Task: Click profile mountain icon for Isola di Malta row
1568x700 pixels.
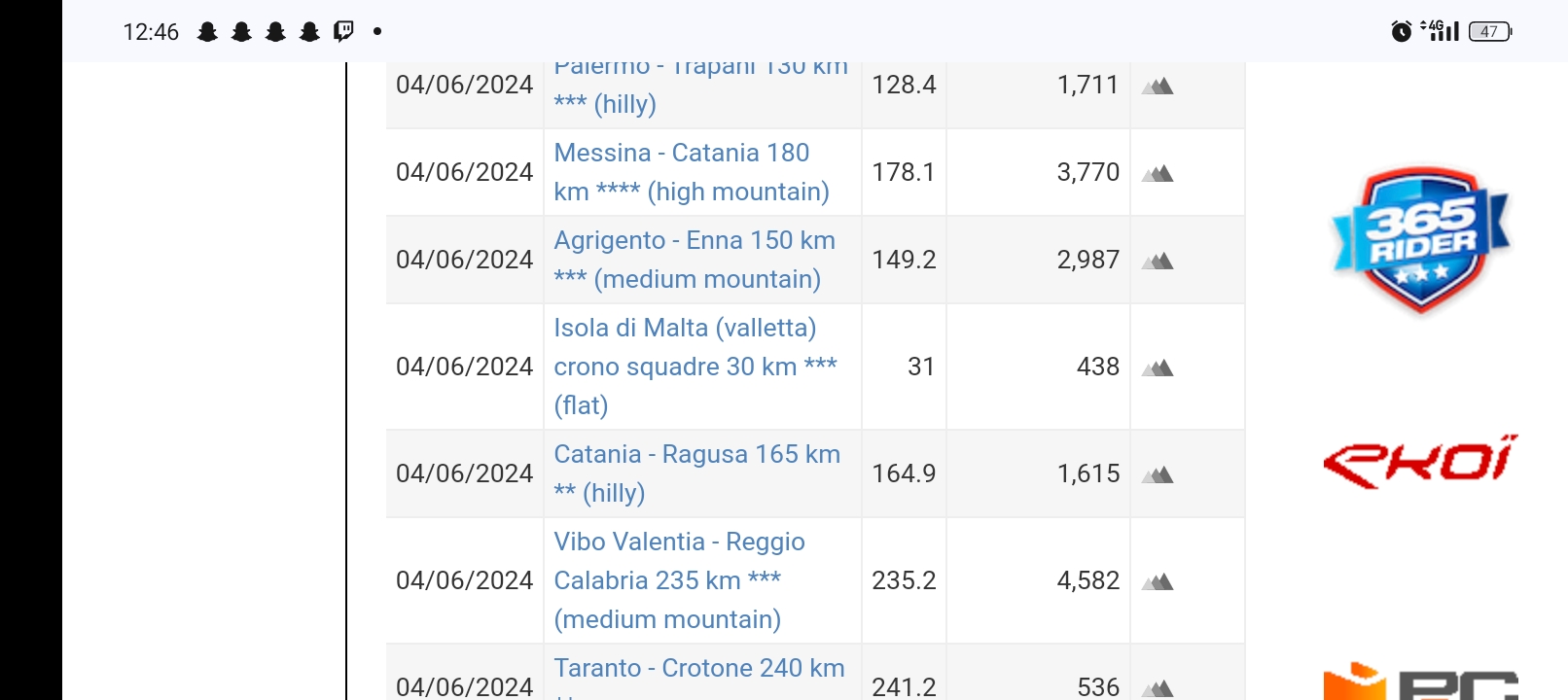Action: (x=1158, y=367)
